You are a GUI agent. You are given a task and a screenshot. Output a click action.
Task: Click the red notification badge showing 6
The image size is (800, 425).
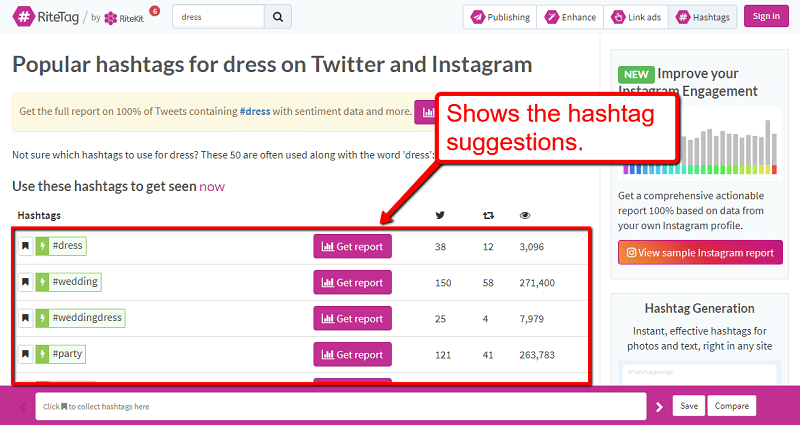(x=155, y=10)
